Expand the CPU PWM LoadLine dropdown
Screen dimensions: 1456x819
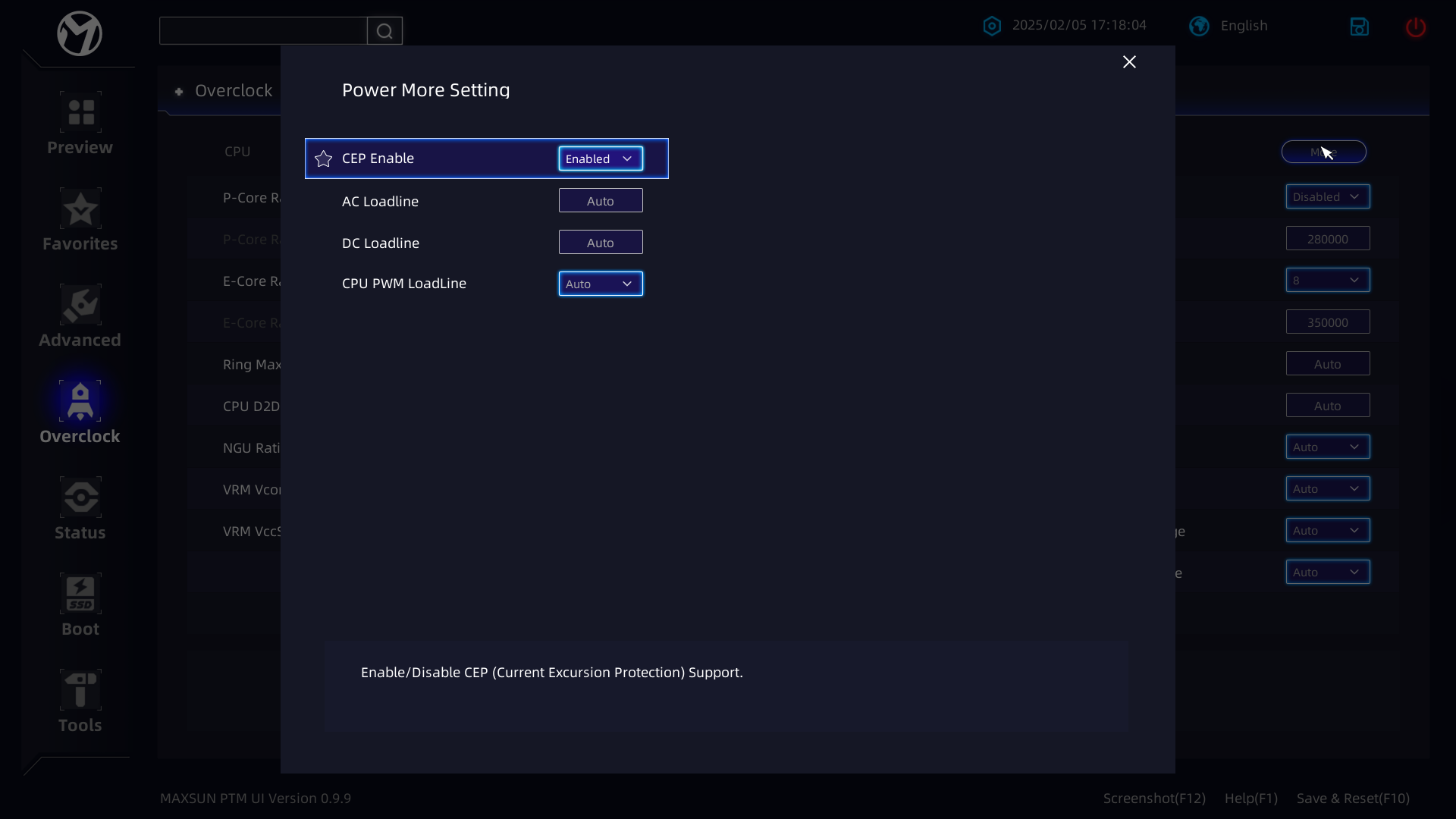[x=600, y=284]
